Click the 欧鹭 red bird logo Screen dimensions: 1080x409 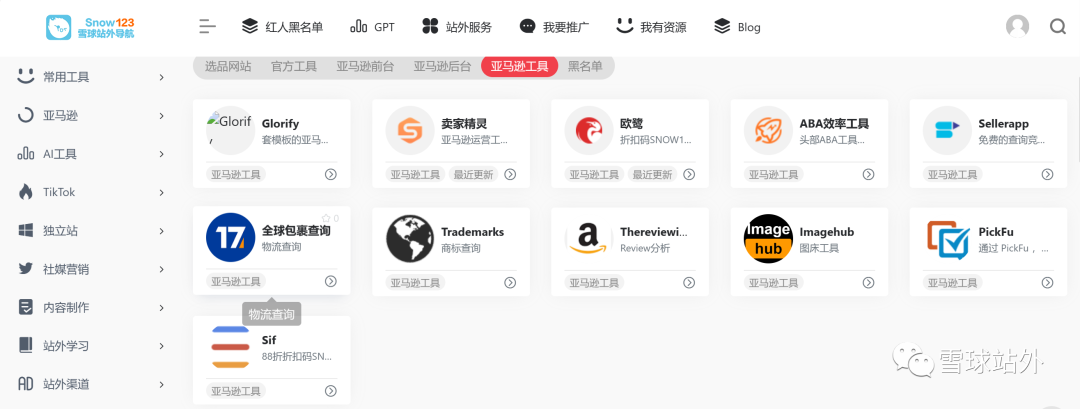click(589, 130)
